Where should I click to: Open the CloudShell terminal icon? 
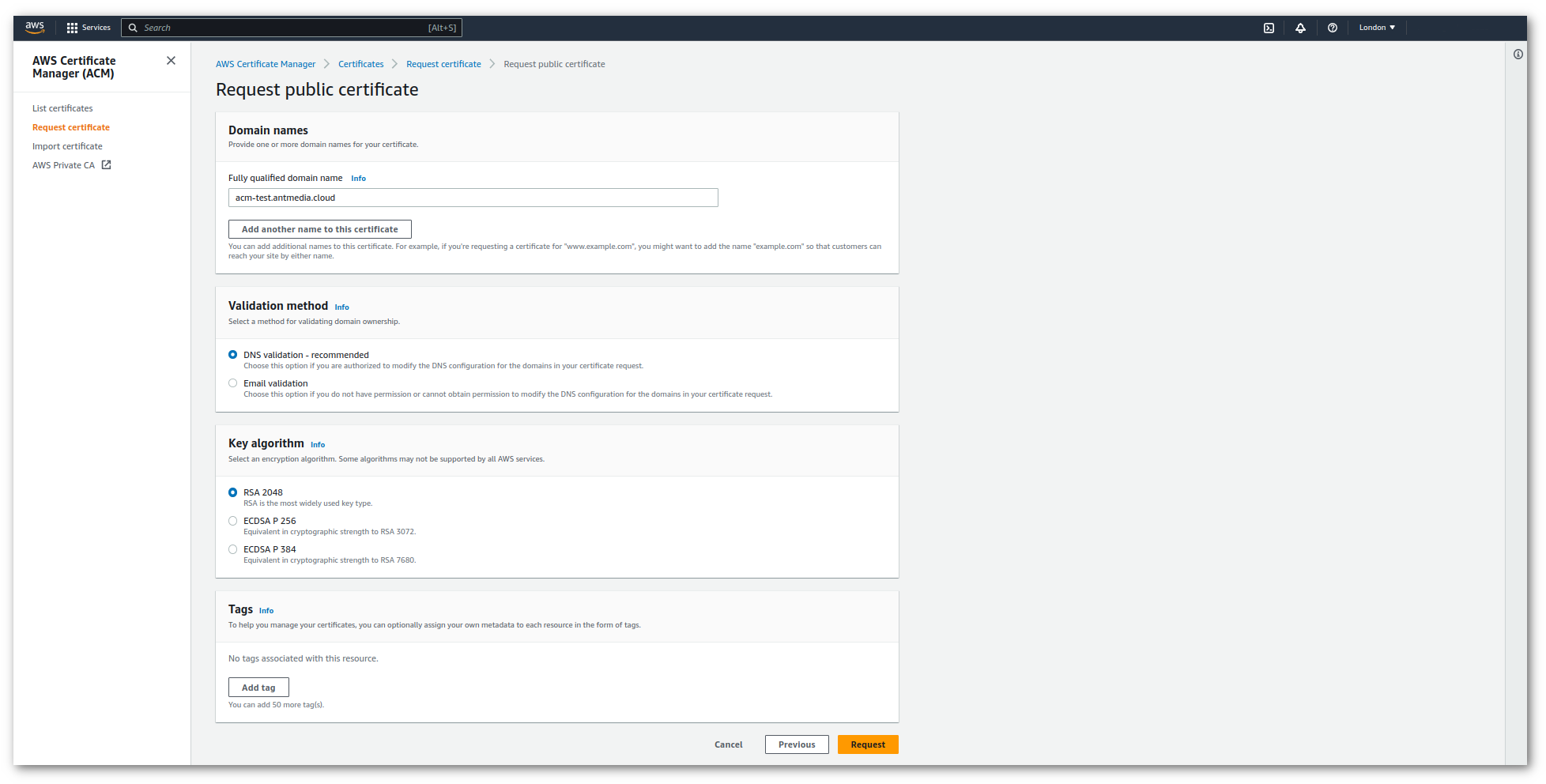pos(1269,28)
